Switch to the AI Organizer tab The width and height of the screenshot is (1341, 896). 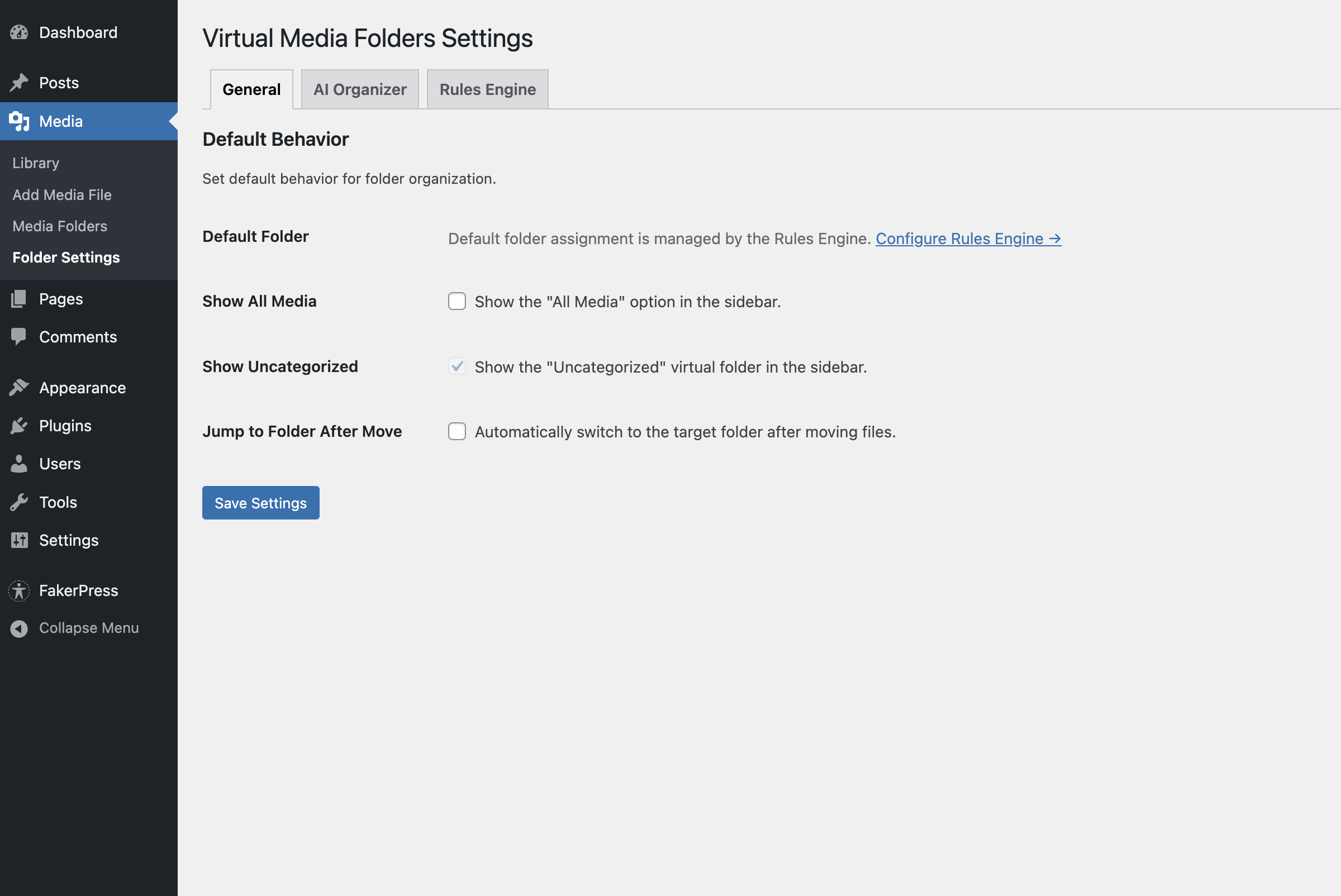(359, 90)
